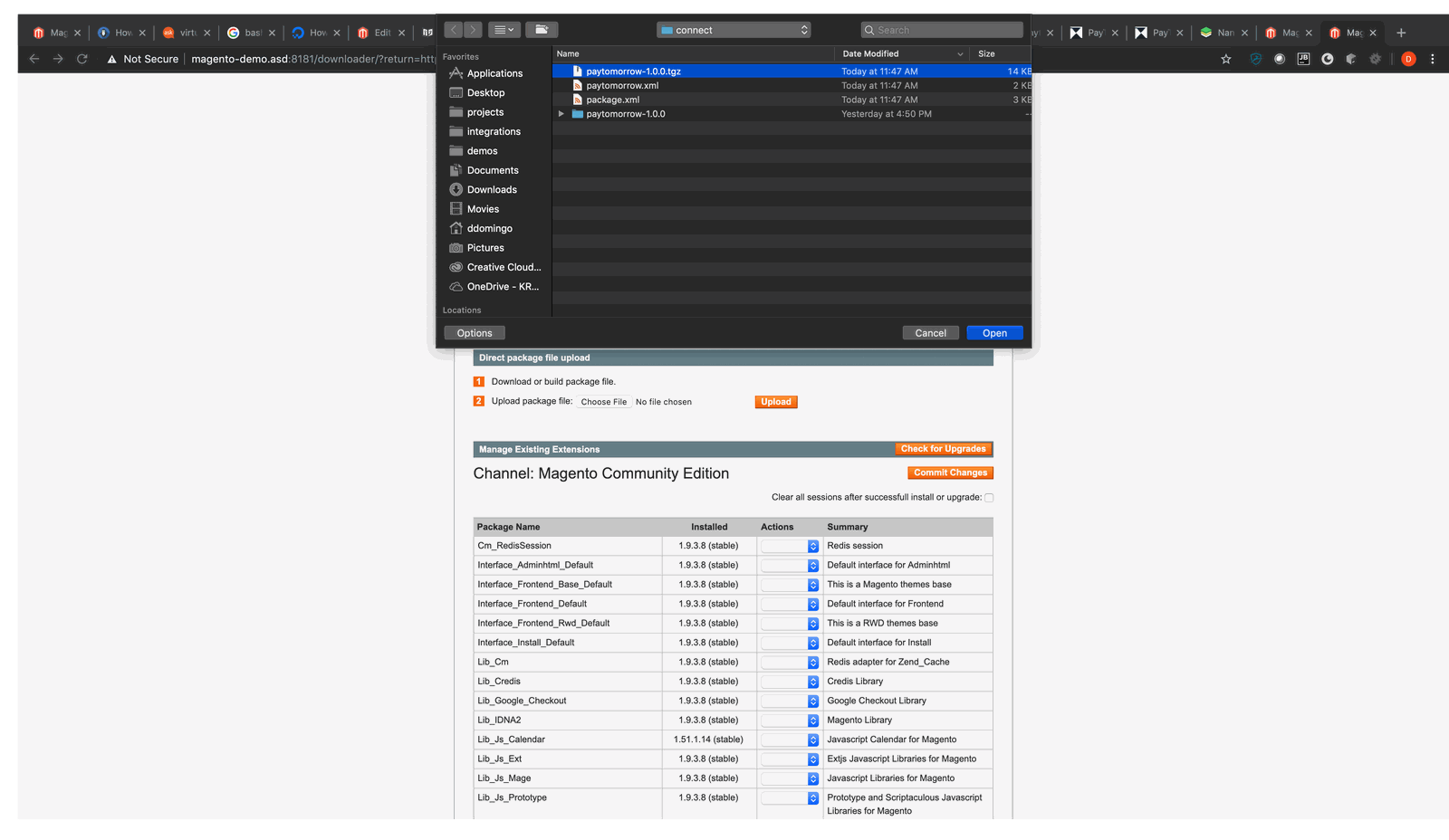Cancel the file selection dialog

click(x=930, y=333)
